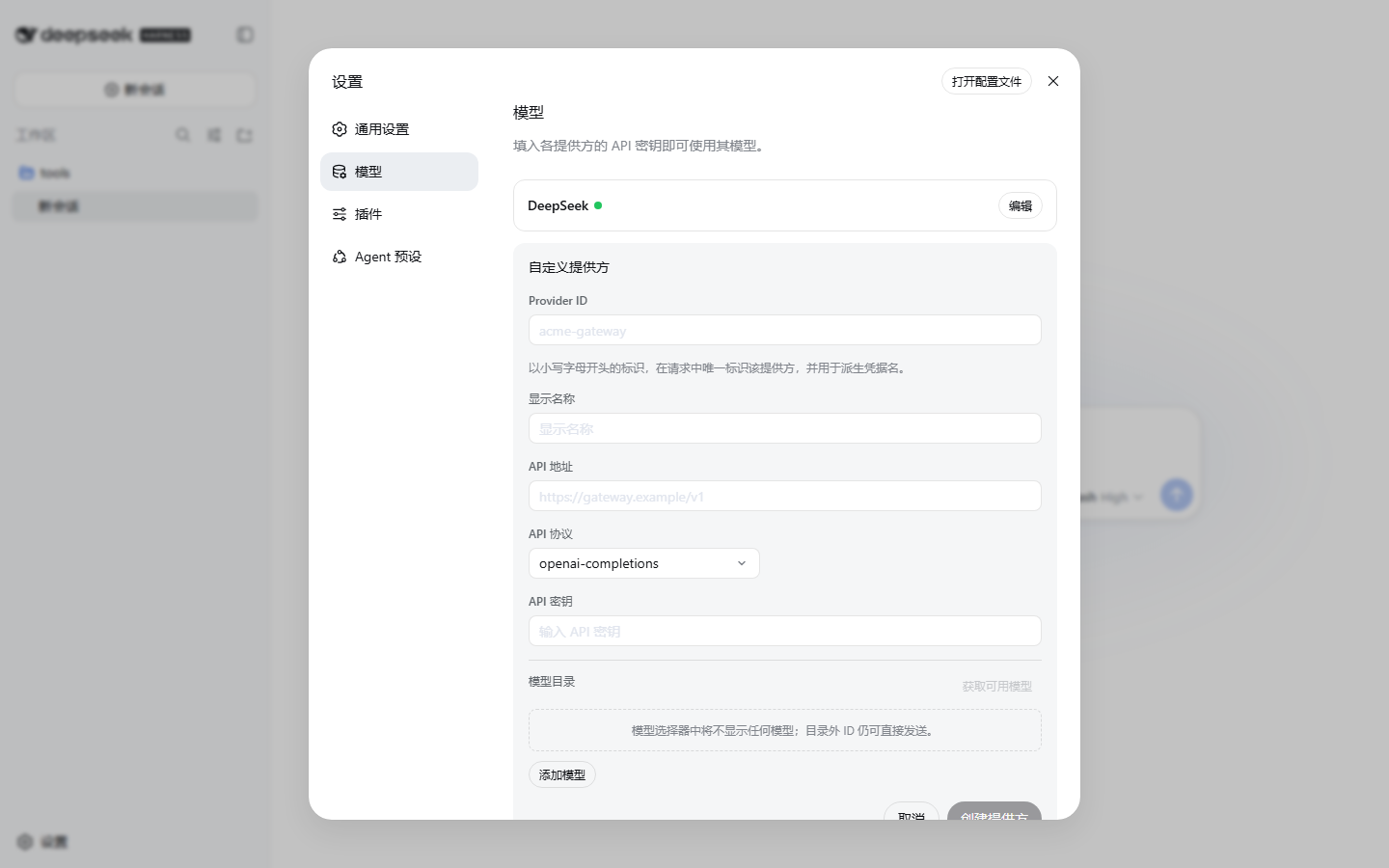Click the API 密钥 input field
Image resolution: width=1389 pixels, height=868 pixels.
(785, 631)
